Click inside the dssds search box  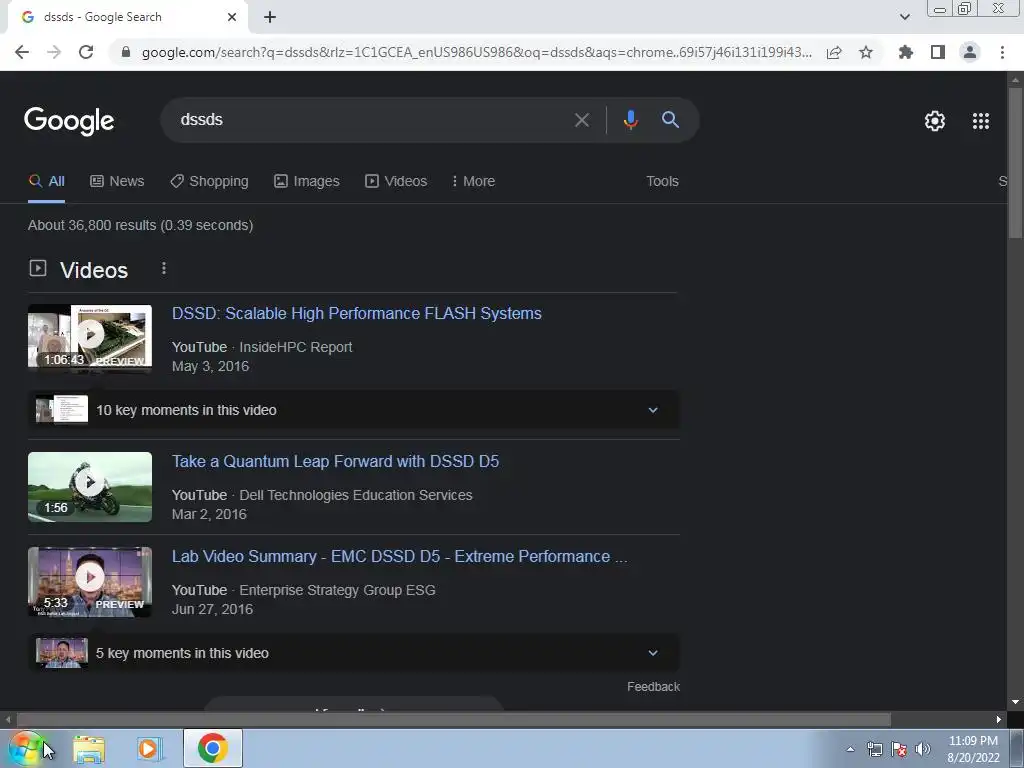click(366, 120)
